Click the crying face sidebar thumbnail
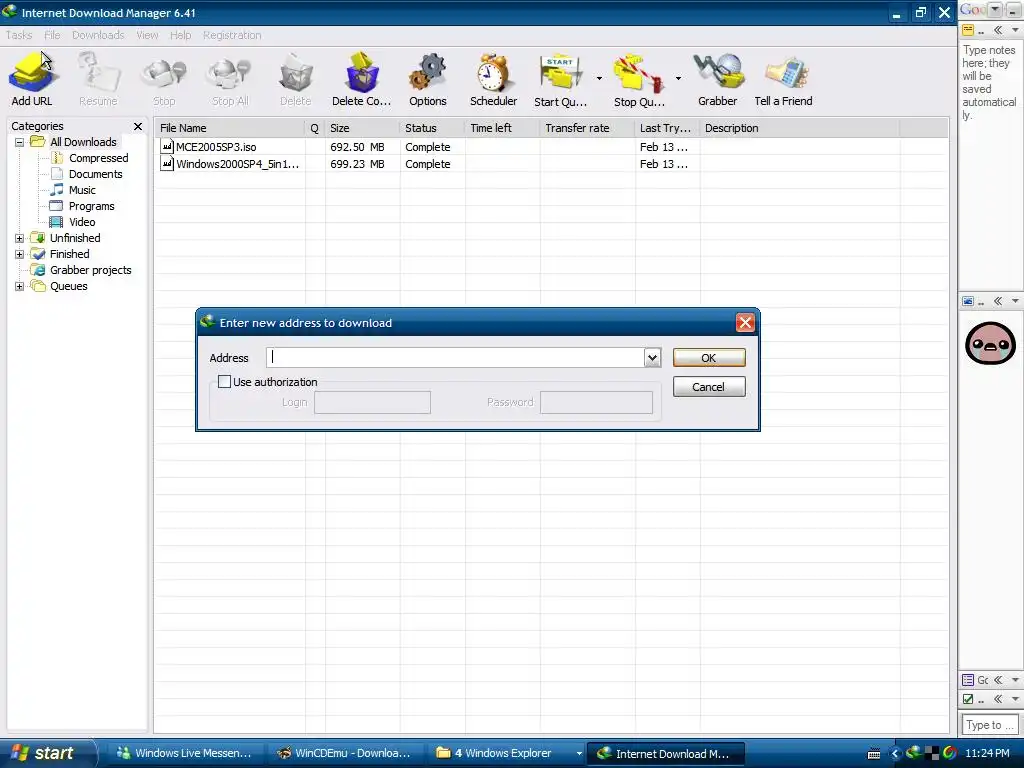Viewport: 1024px width, 768px height. [x=990, y=344]
